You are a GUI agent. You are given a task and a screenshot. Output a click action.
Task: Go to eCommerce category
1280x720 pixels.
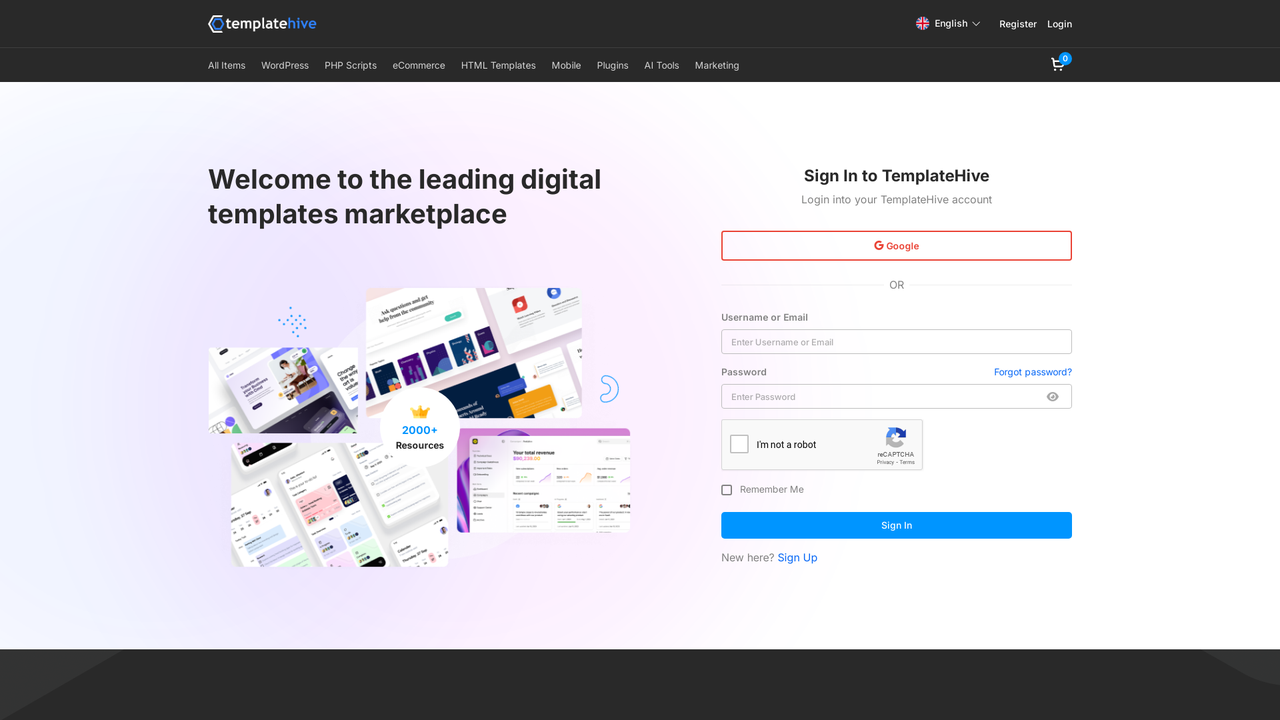tap(419, 65)
